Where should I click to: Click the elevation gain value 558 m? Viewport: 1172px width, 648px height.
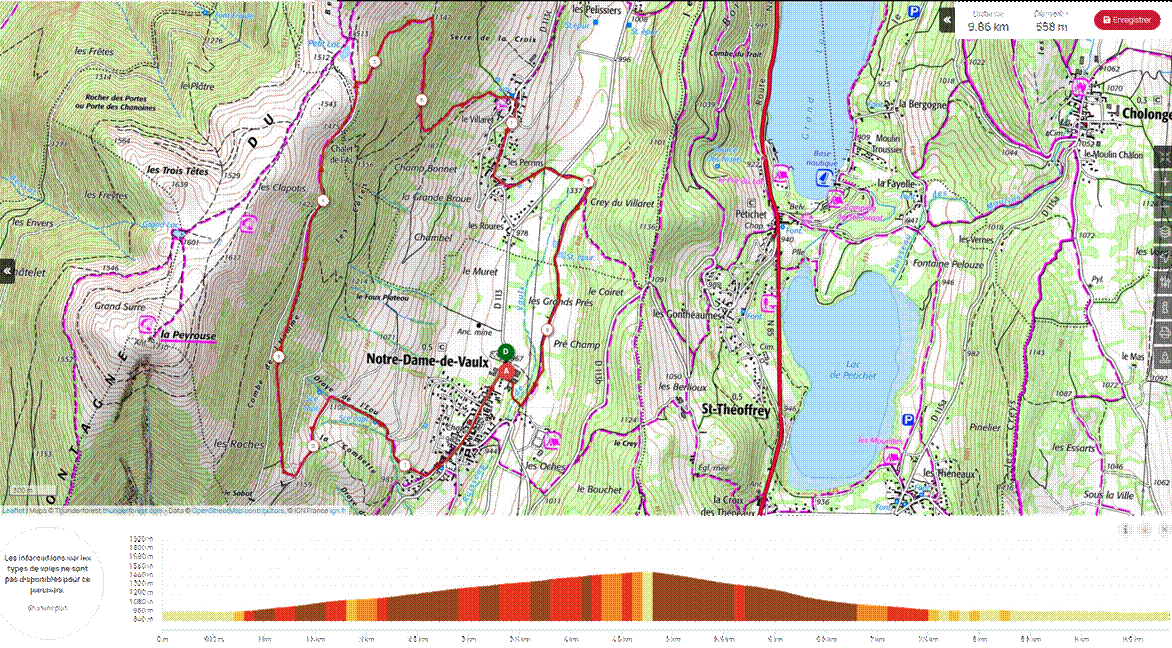click(x=1051, y=27)
